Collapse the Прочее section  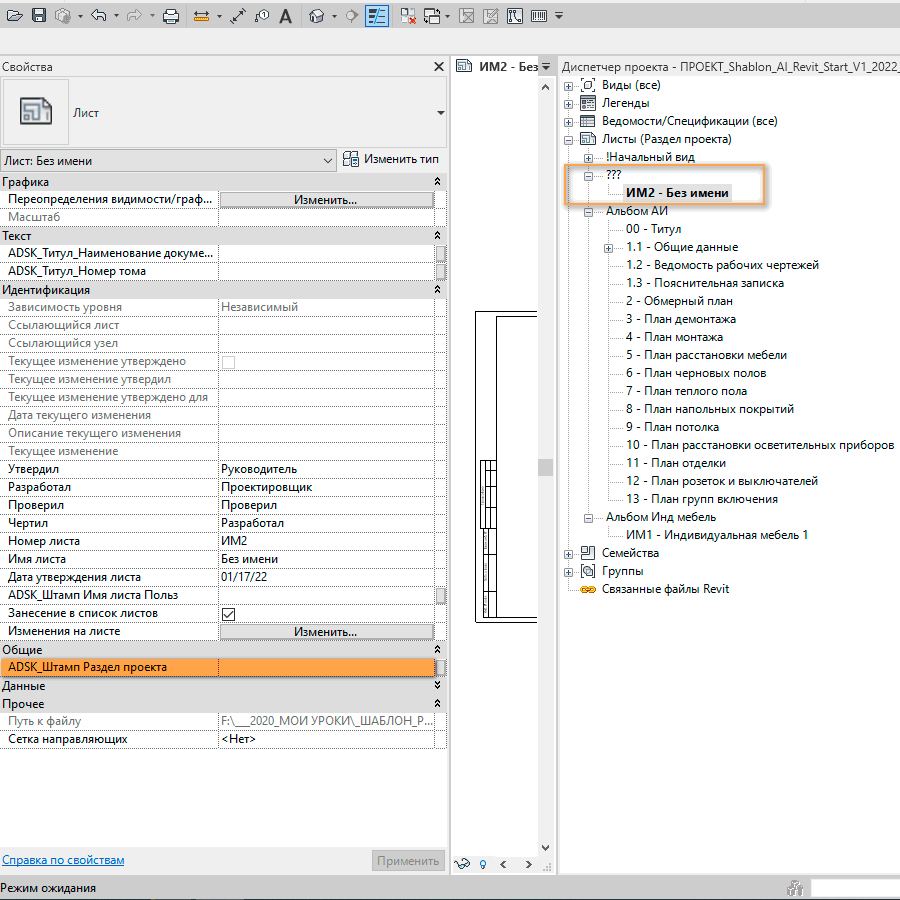pyautogui.click(x=437, y=703)
